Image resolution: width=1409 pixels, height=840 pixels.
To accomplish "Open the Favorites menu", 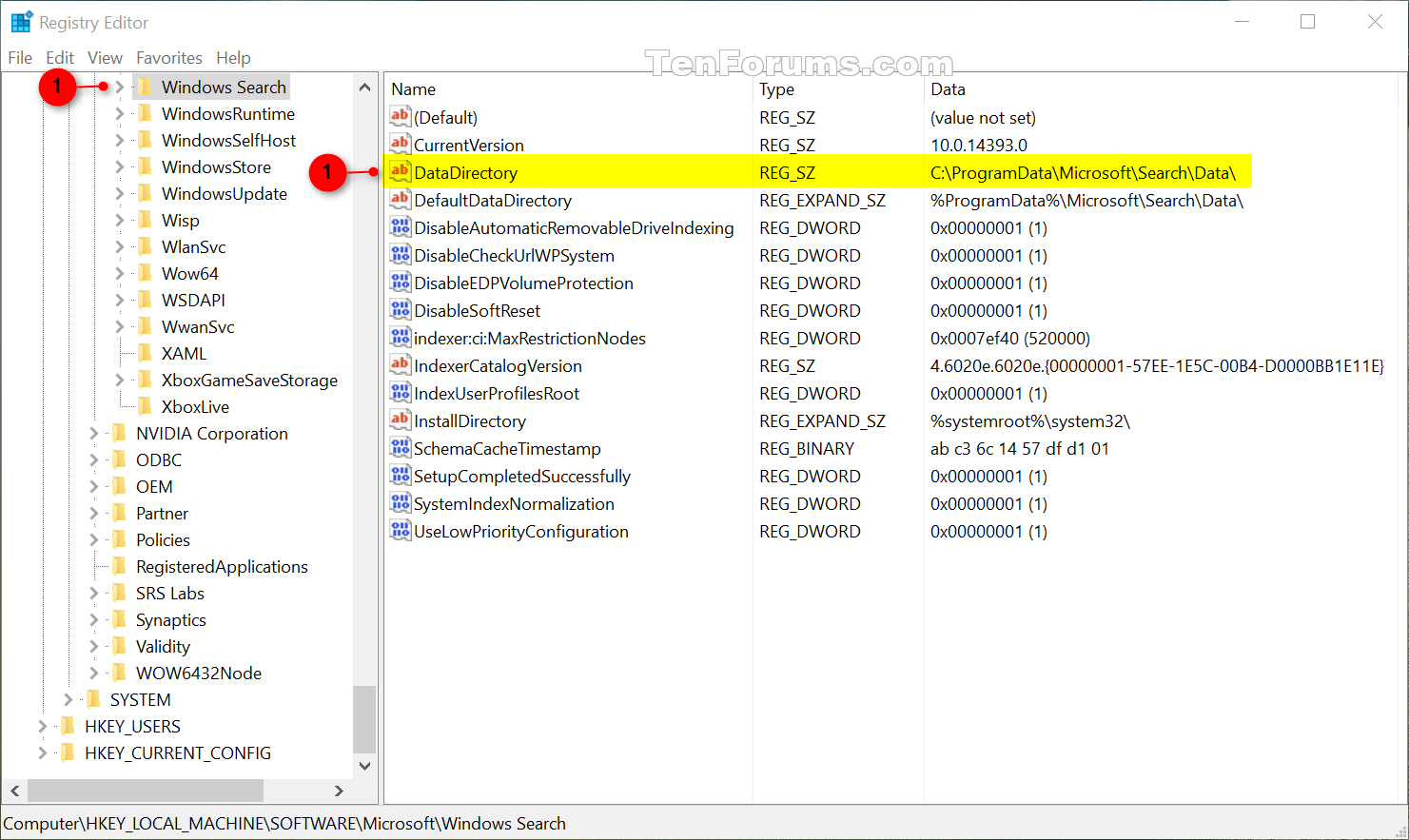I will [x=169, y=57].
